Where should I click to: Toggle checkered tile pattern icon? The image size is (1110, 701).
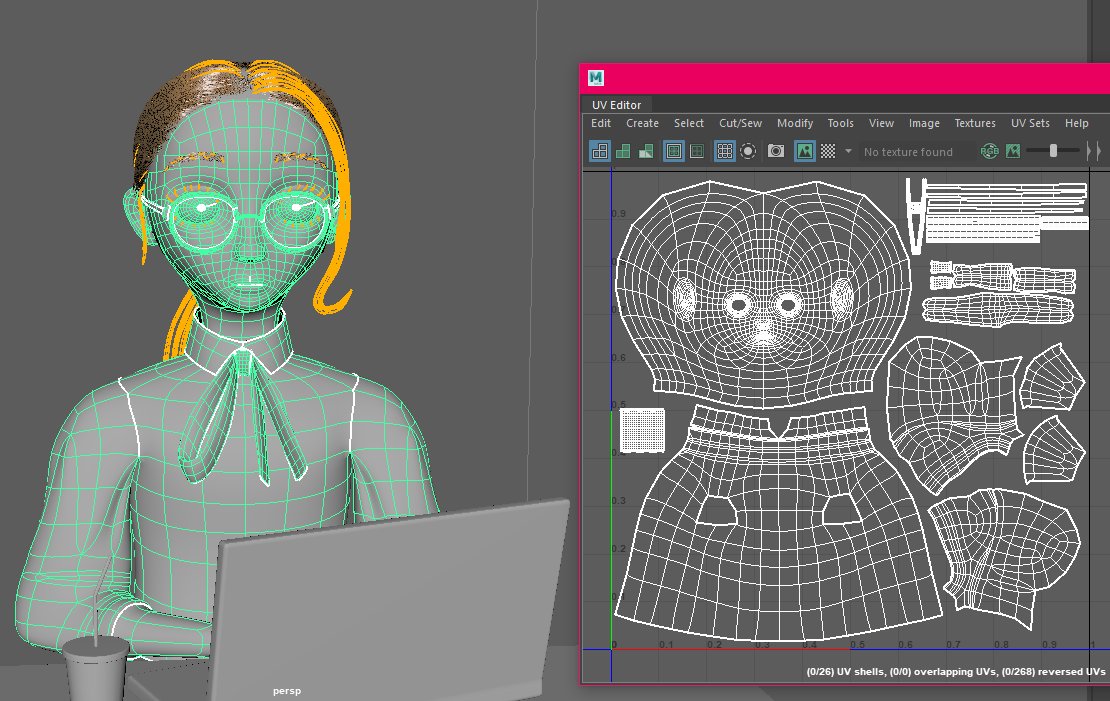pyautogui.click(x=828, y=151)
